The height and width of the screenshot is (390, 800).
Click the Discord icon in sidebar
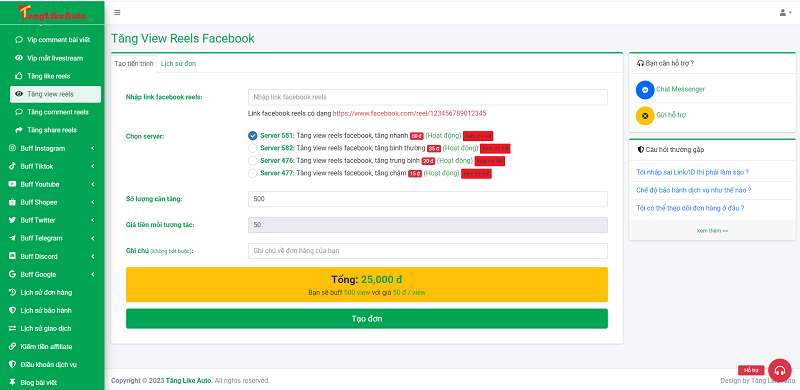coord(12,256)
